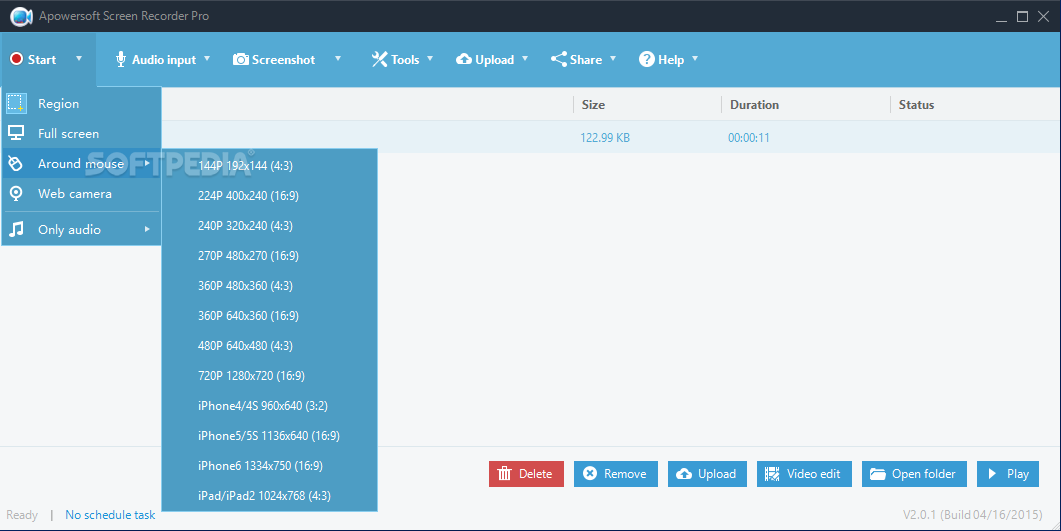Click the Web camera icon

point(16,193)
